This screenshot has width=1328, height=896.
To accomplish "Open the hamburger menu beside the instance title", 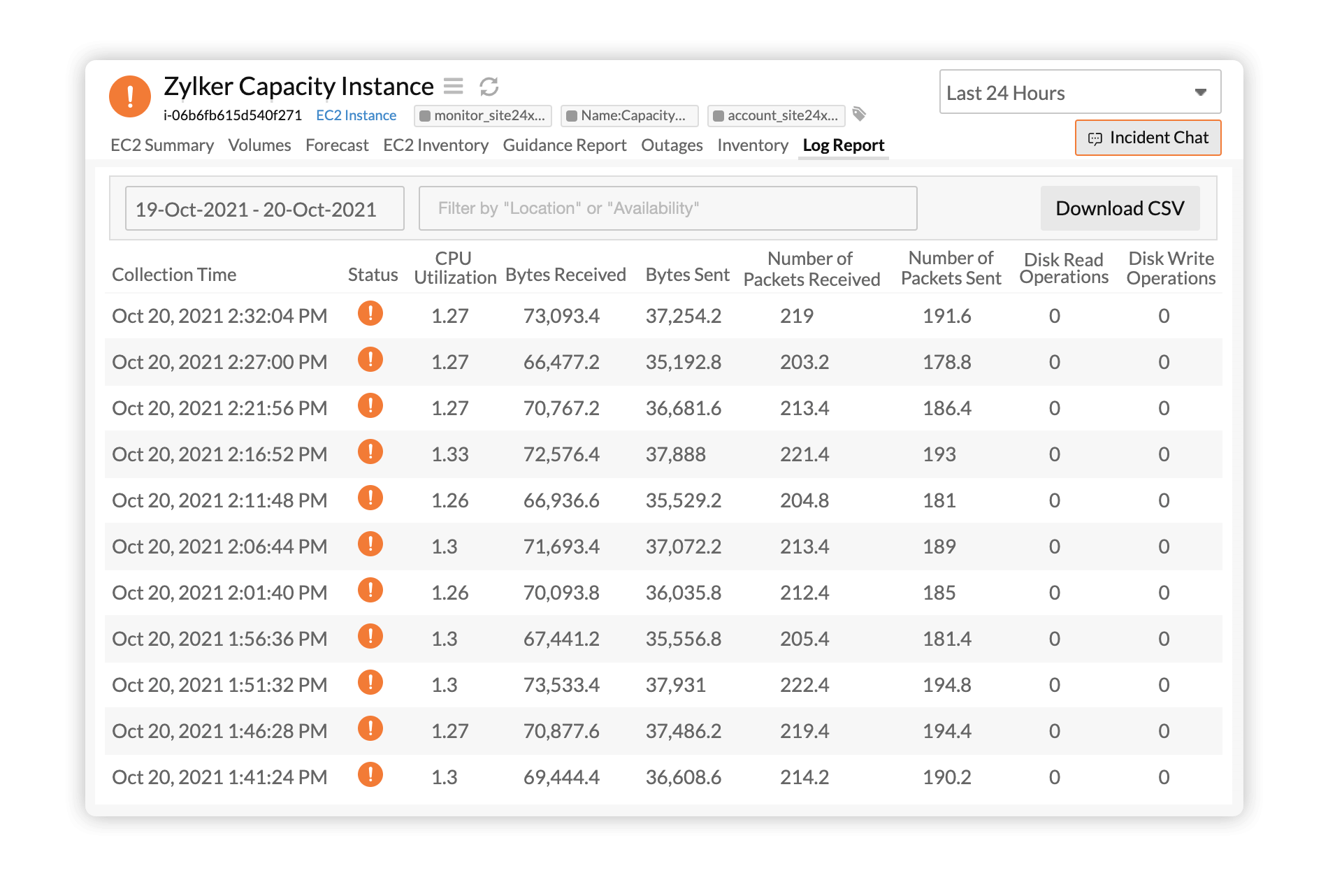I will coord(454,85).
